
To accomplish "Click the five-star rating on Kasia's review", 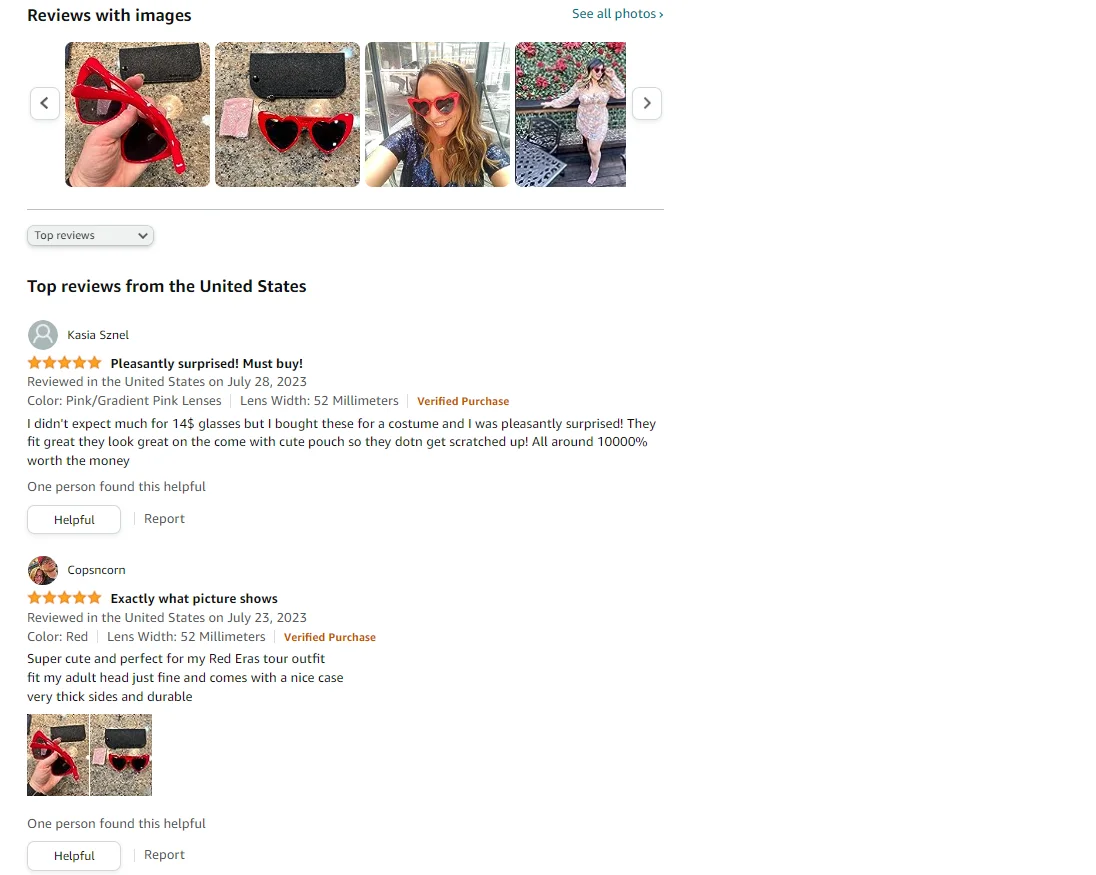I will coord(64,363).
